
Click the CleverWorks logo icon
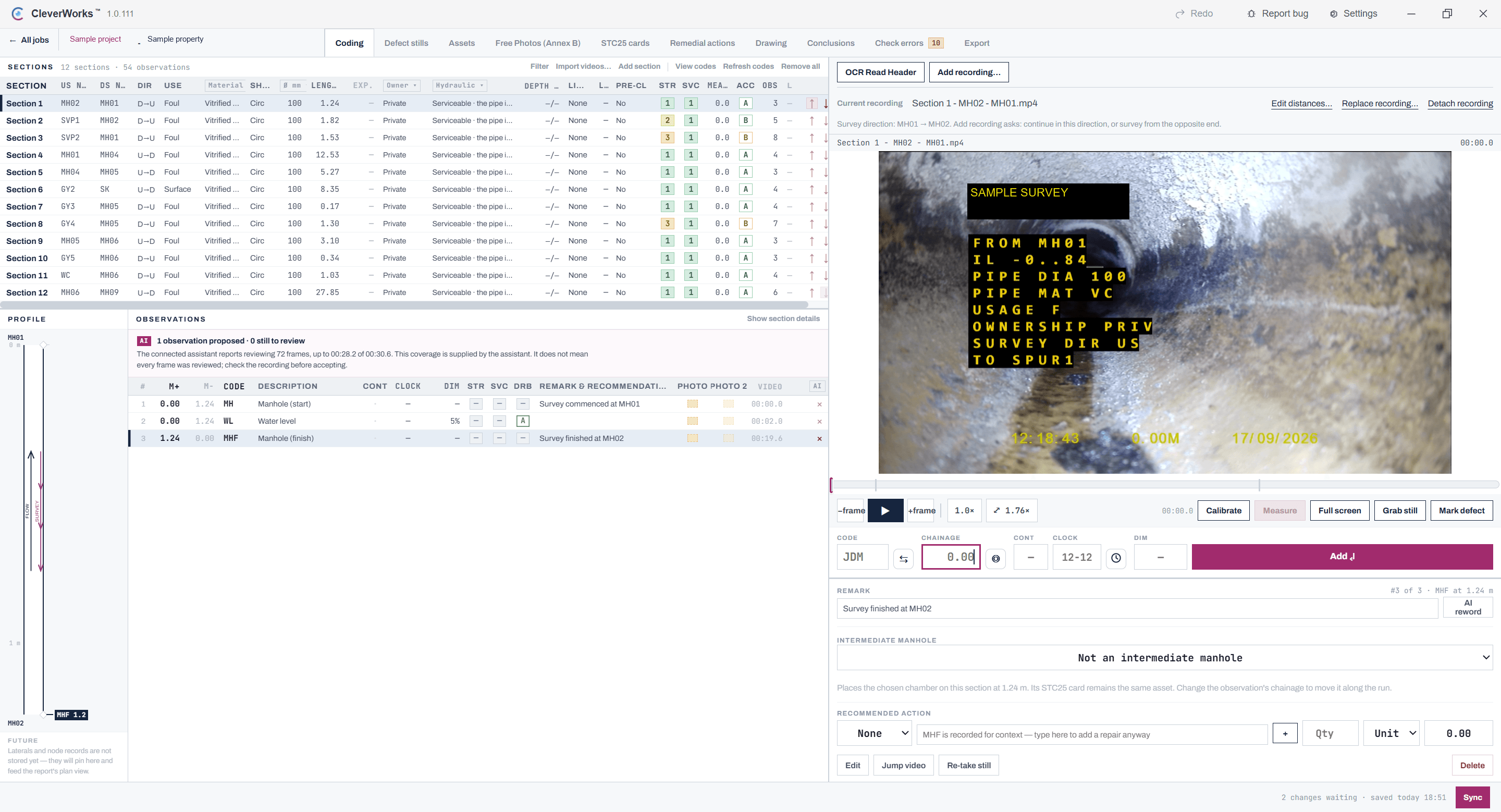pos(18,14)
